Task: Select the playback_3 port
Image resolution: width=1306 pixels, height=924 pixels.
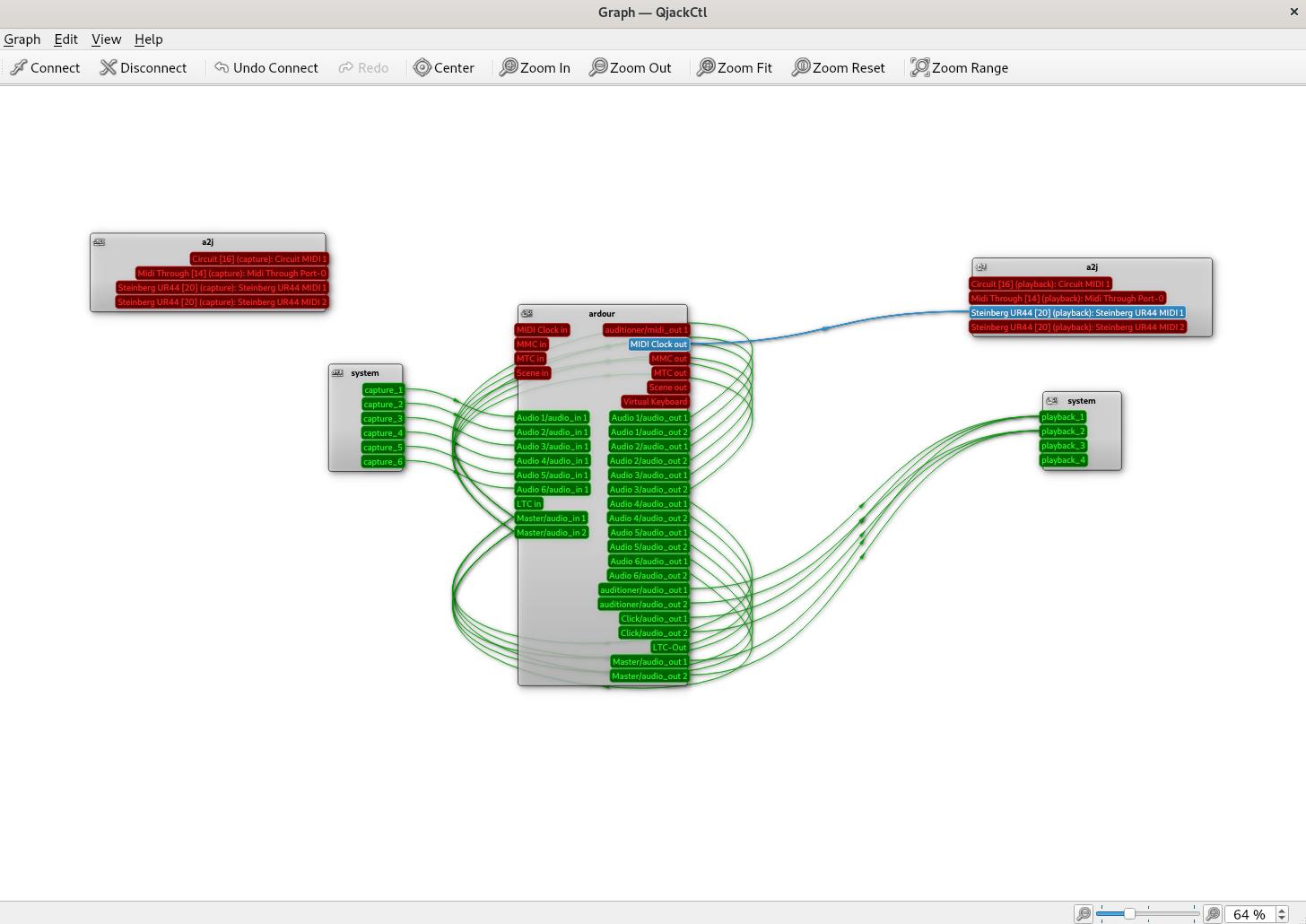Action: tap(1063, 445)
